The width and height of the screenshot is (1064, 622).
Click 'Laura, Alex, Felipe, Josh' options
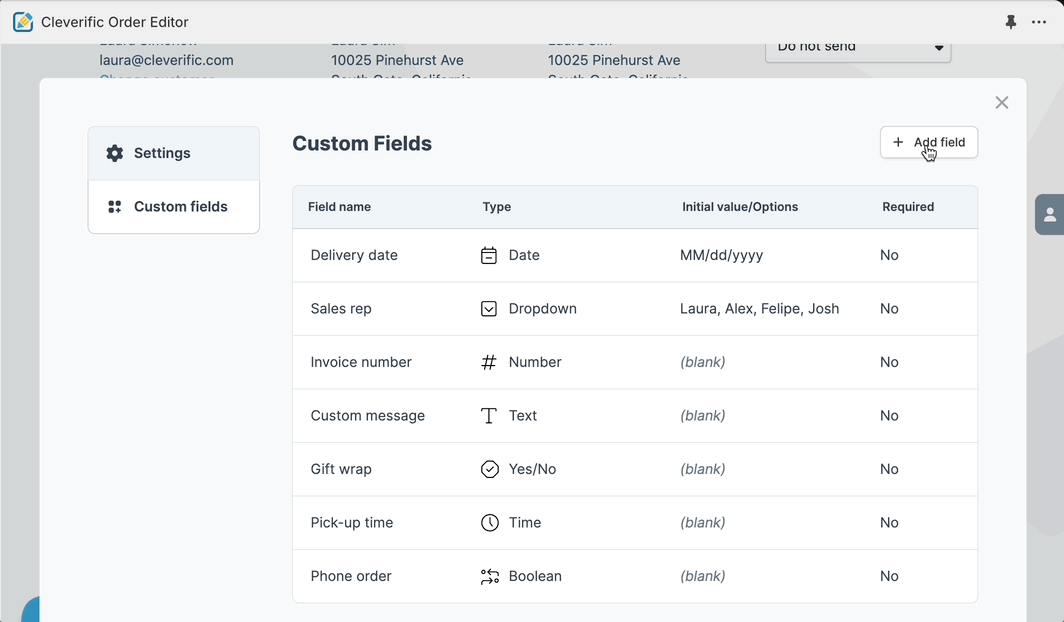pos(759,309)
